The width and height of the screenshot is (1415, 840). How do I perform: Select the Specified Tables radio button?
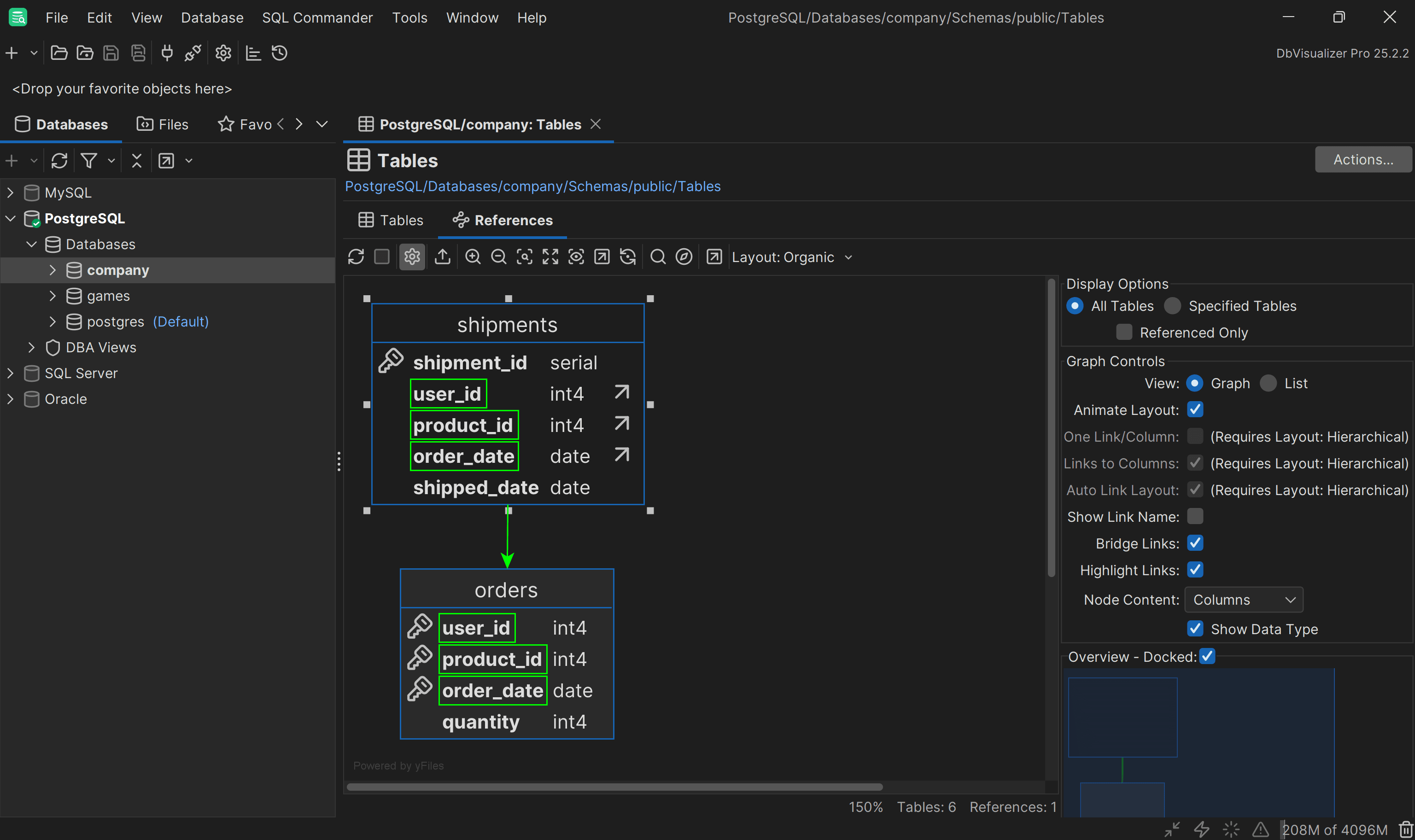(x=1173, y=306)
